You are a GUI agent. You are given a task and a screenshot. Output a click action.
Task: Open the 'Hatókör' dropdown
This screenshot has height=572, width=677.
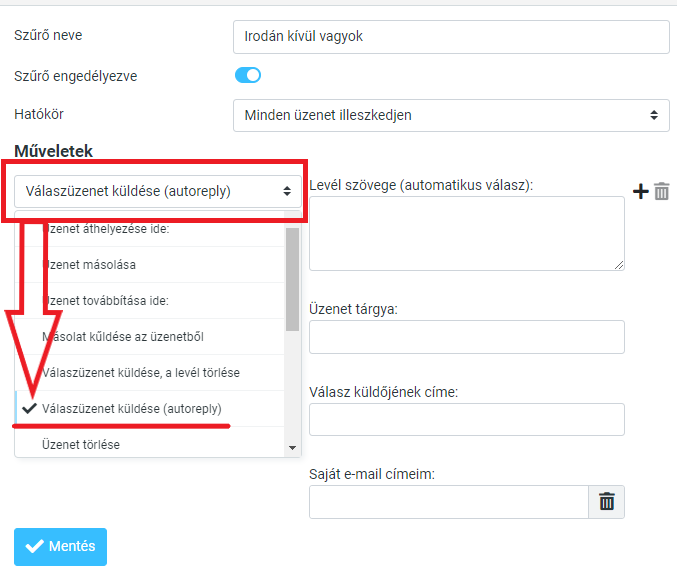click(x=450, y=115)
